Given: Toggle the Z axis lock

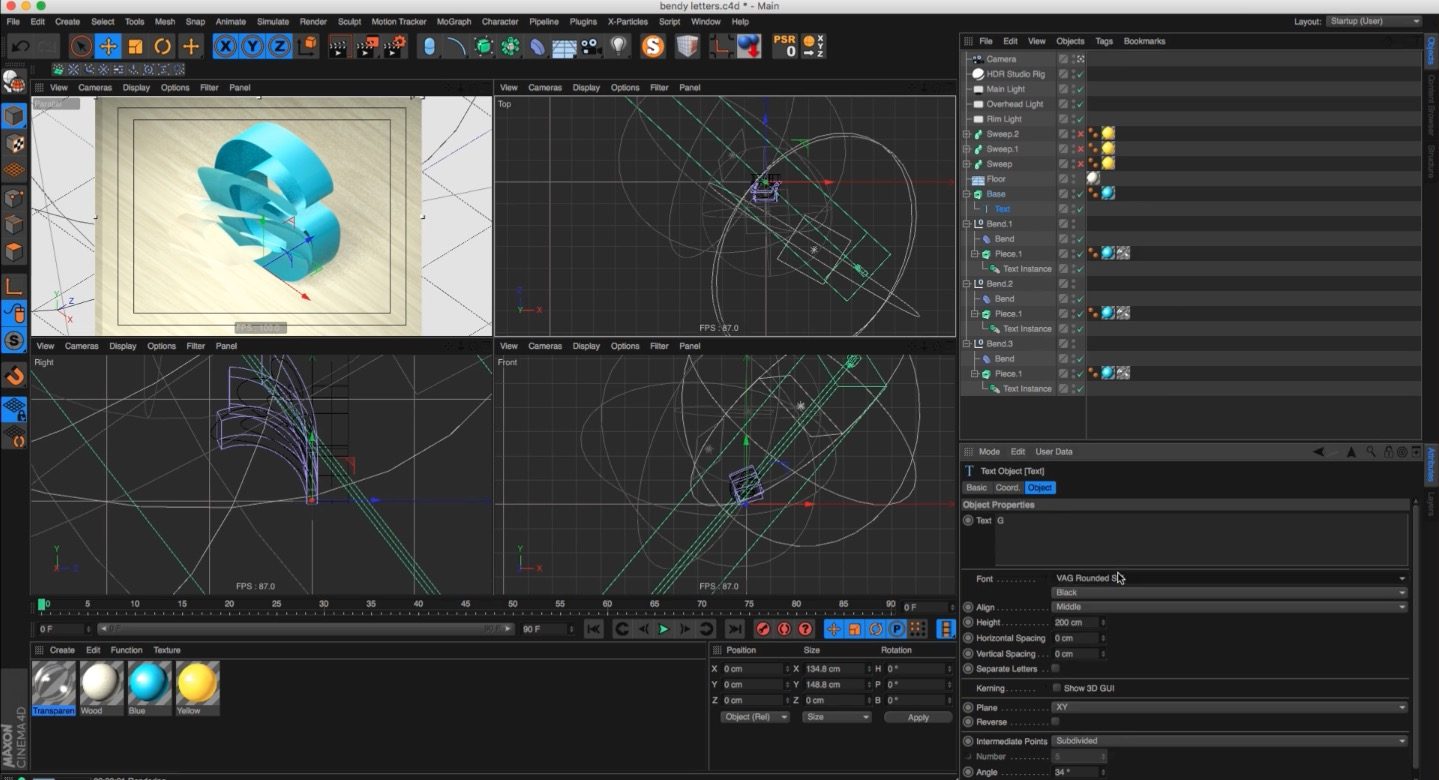Looking at the screenshot, I should tap(280, 46).
